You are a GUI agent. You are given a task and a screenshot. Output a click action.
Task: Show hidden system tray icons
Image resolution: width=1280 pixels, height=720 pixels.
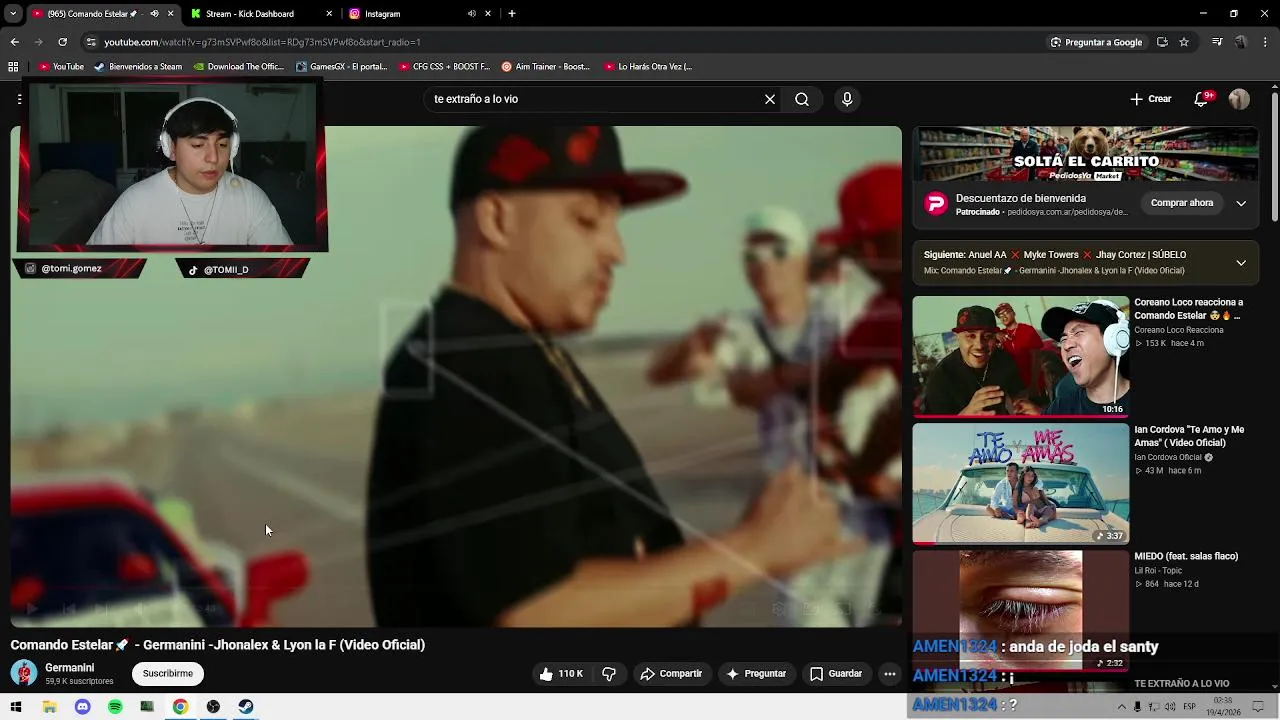(x=1121, y=707)
